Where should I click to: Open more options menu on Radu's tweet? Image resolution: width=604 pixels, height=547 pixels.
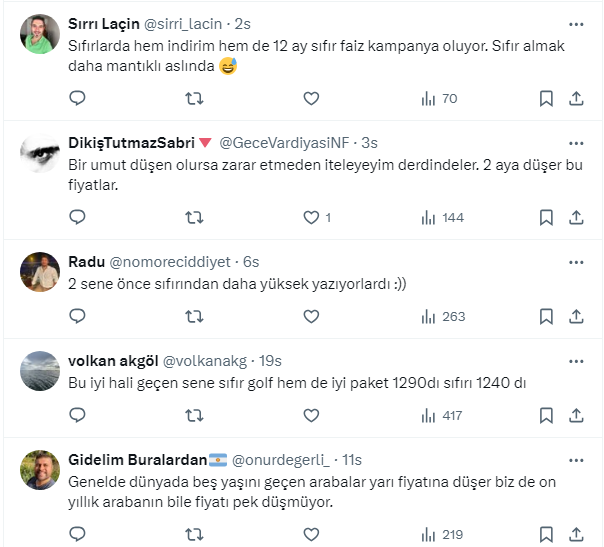576,261
